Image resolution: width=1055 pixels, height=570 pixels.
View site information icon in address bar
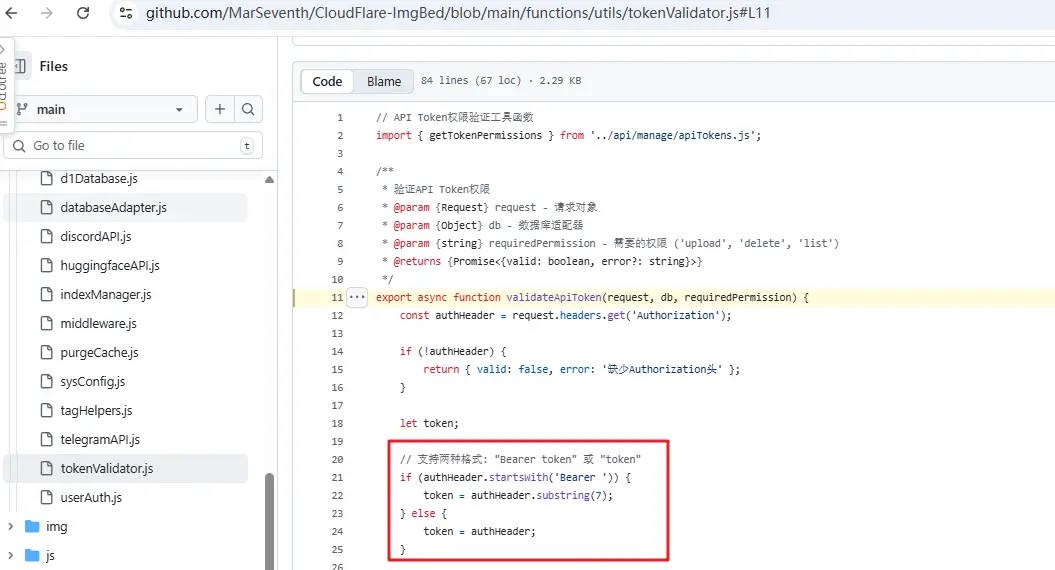click(x=125, y=13)
